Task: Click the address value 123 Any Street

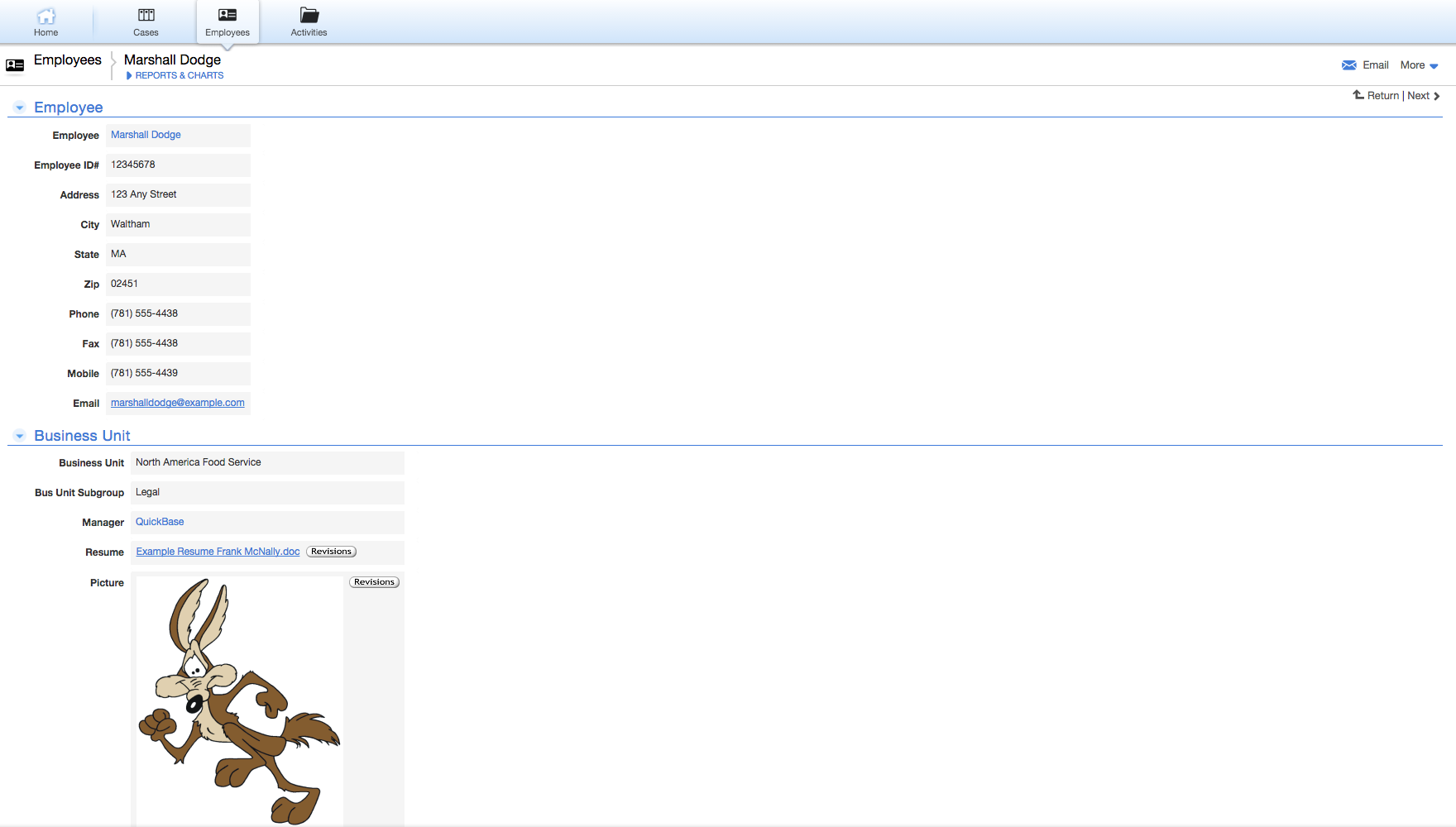Action: click(x=144, y=194)
